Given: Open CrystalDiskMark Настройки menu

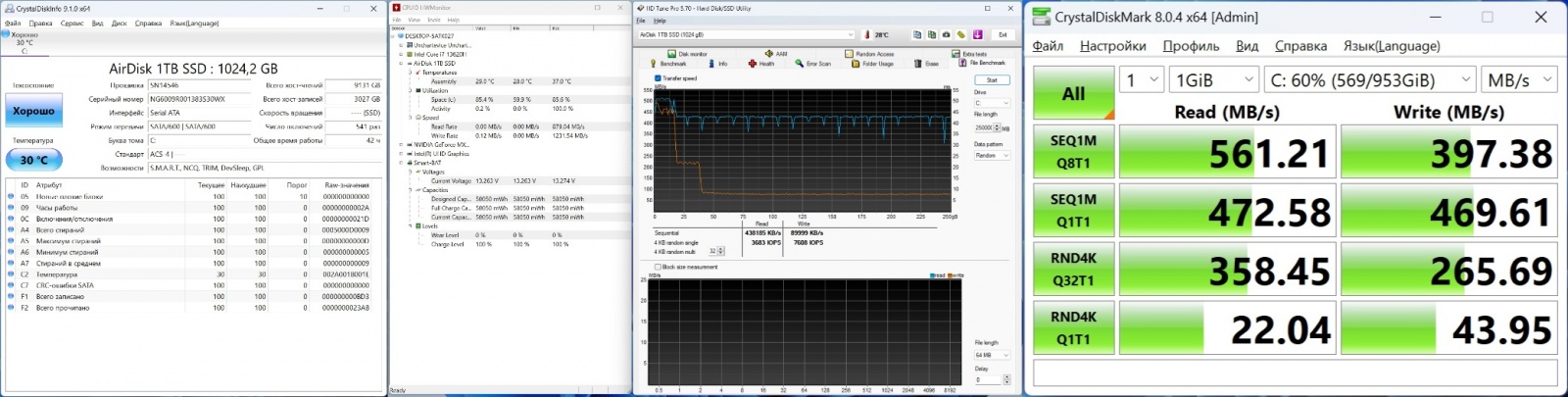Looking at the screenshot, I should [1112, 46].
